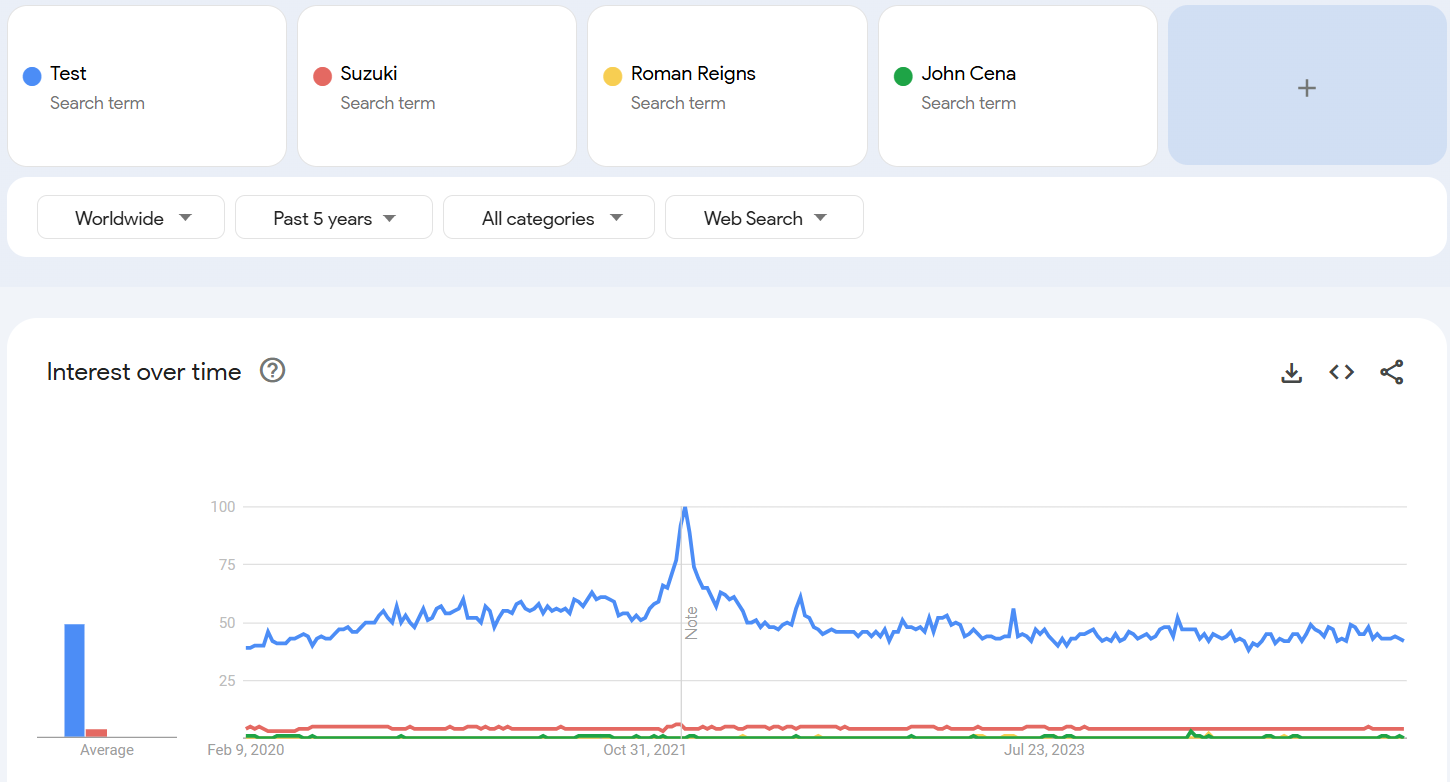Screen dimensions: 1450x782
Task: Edit the Test search term
Action: 69,74
